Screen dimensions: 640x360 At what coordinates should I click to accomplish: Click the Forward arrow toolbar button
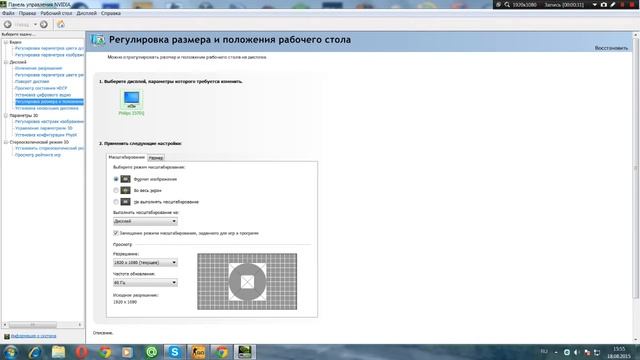tap(44, 24)
